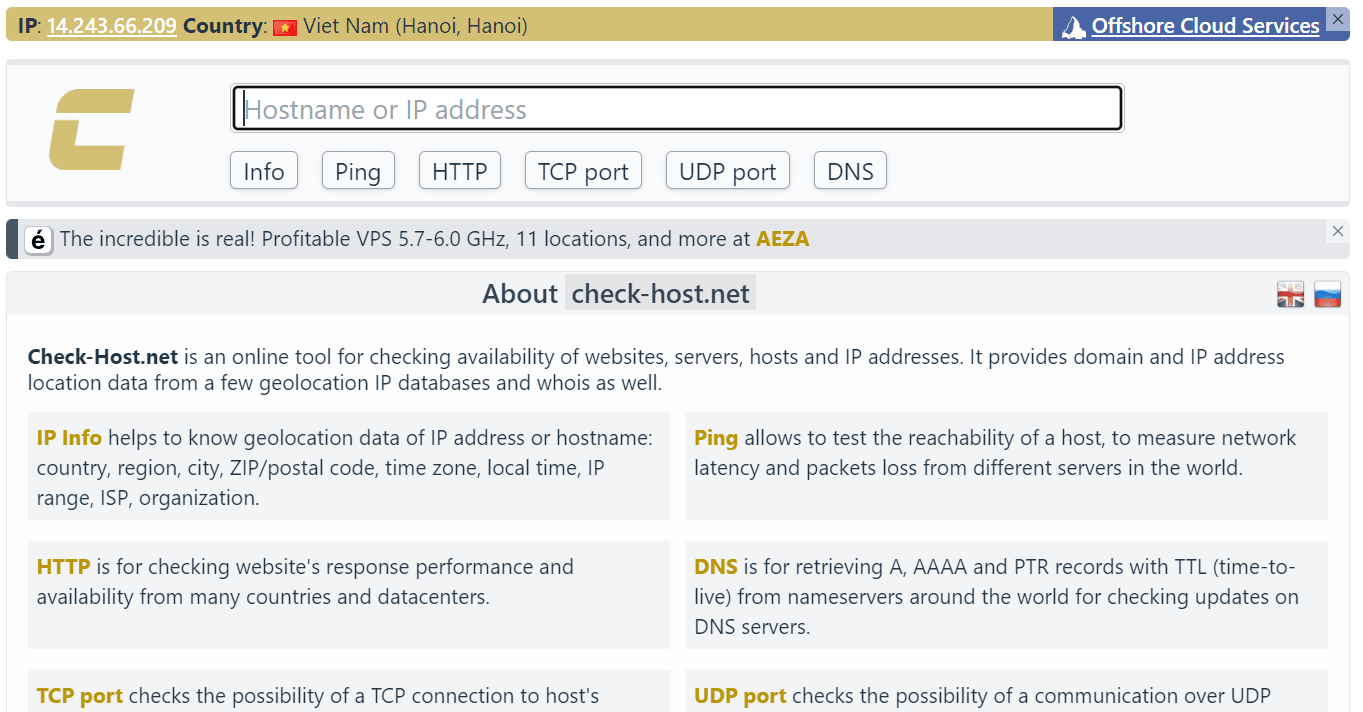This screenshot has width=1363, height=712.
Task: Open the UDP port description link
Action: tap(740, 696)
